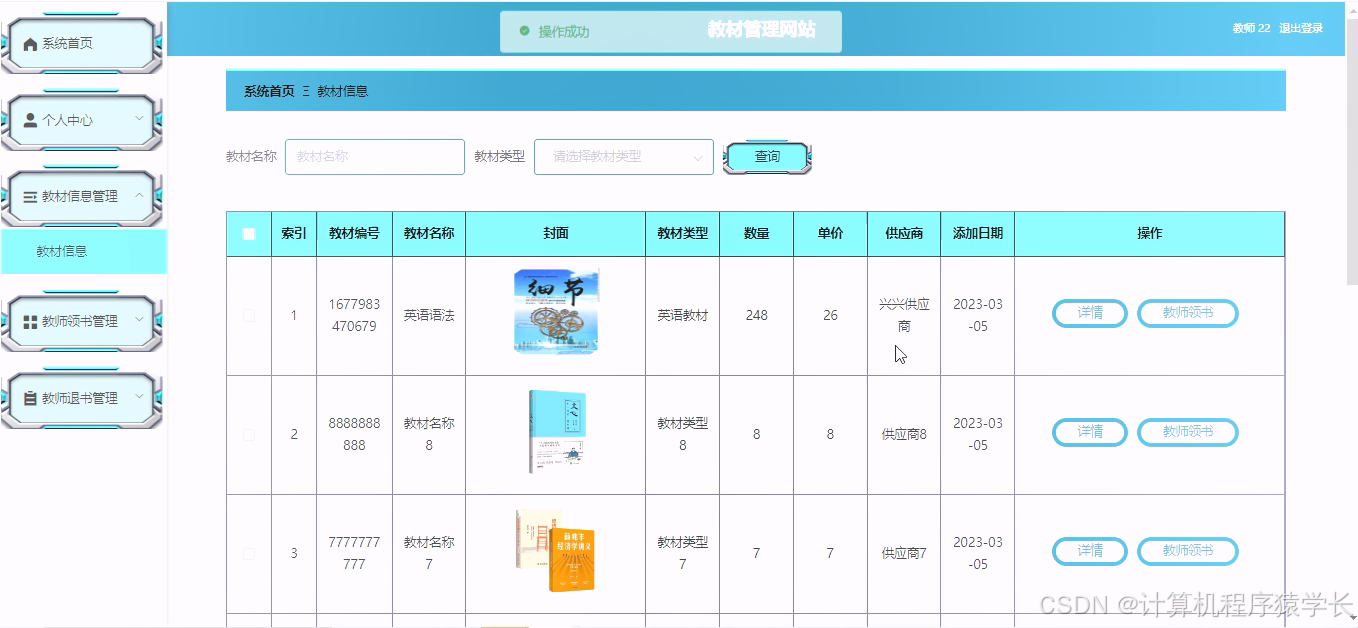The image size is (1358, 628).
Task: Open the 教材名称8 book cover thumbnail
Action: pos(556,432)
